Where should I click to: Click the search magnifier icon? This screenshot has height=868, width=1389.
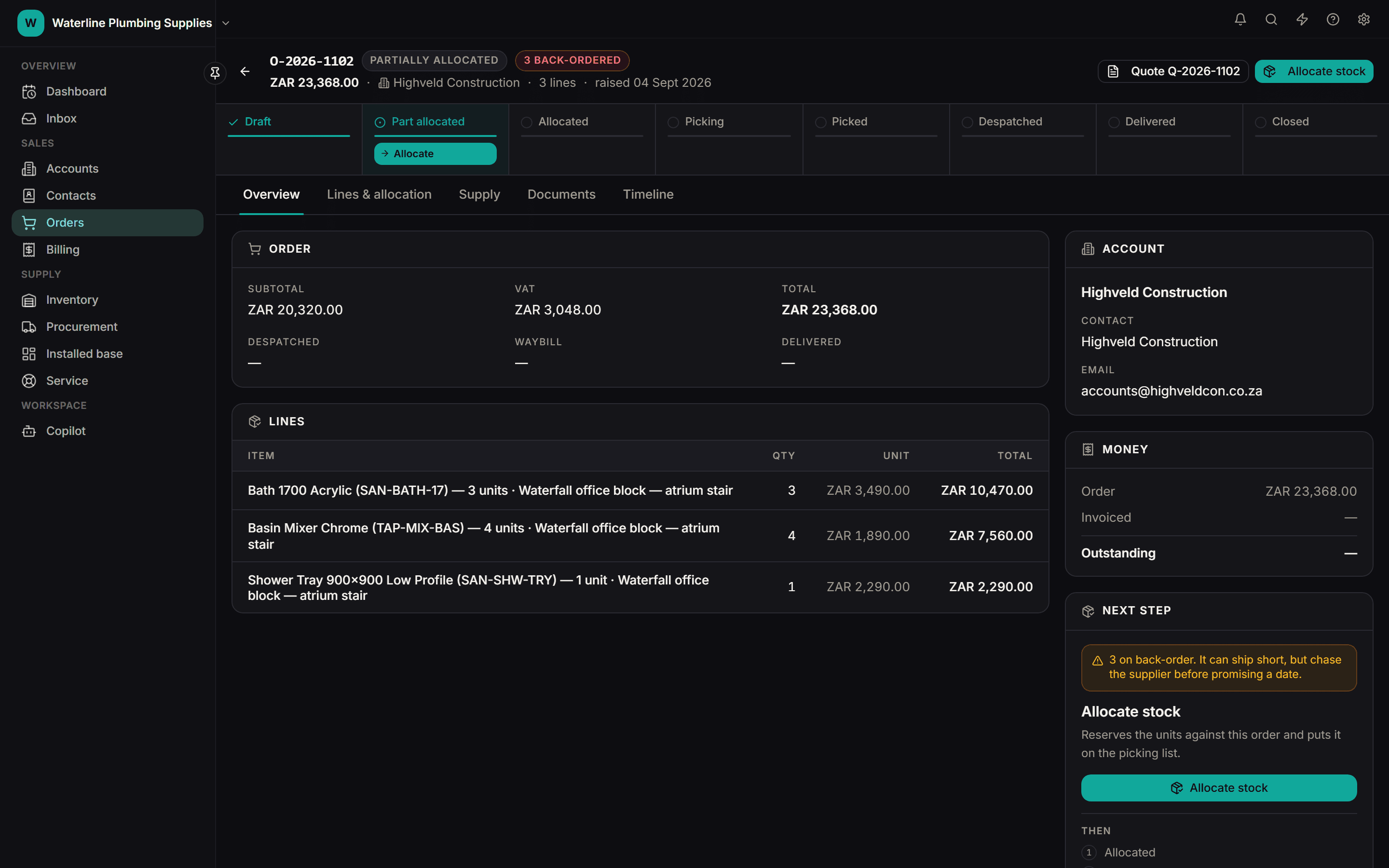[1271, 20]
